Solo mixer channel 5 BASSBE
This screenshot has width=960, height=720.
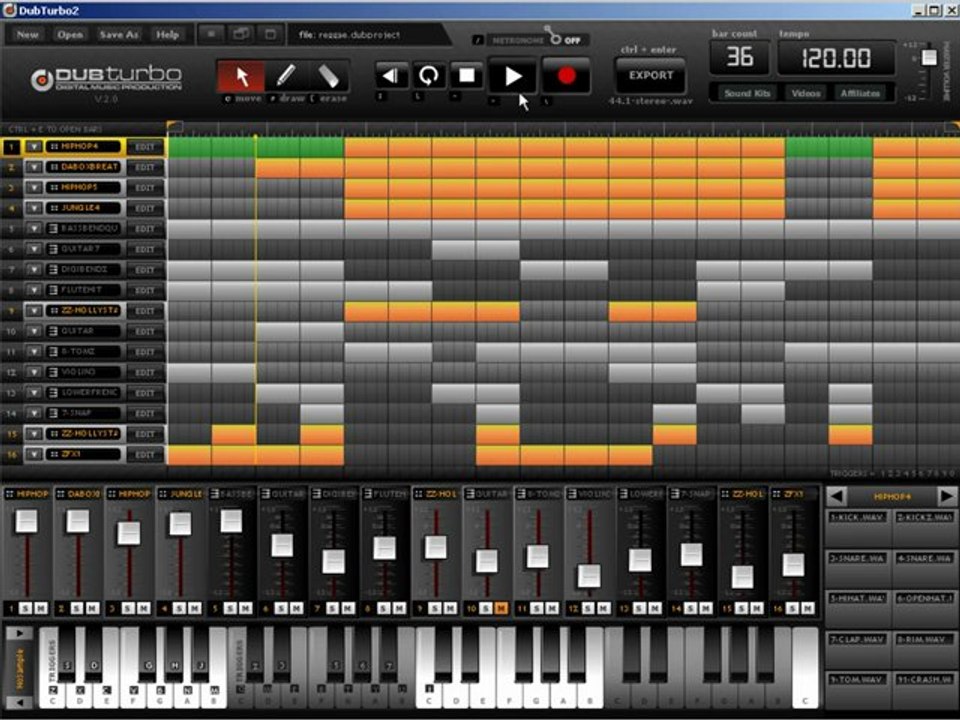[x=230, y=608]
